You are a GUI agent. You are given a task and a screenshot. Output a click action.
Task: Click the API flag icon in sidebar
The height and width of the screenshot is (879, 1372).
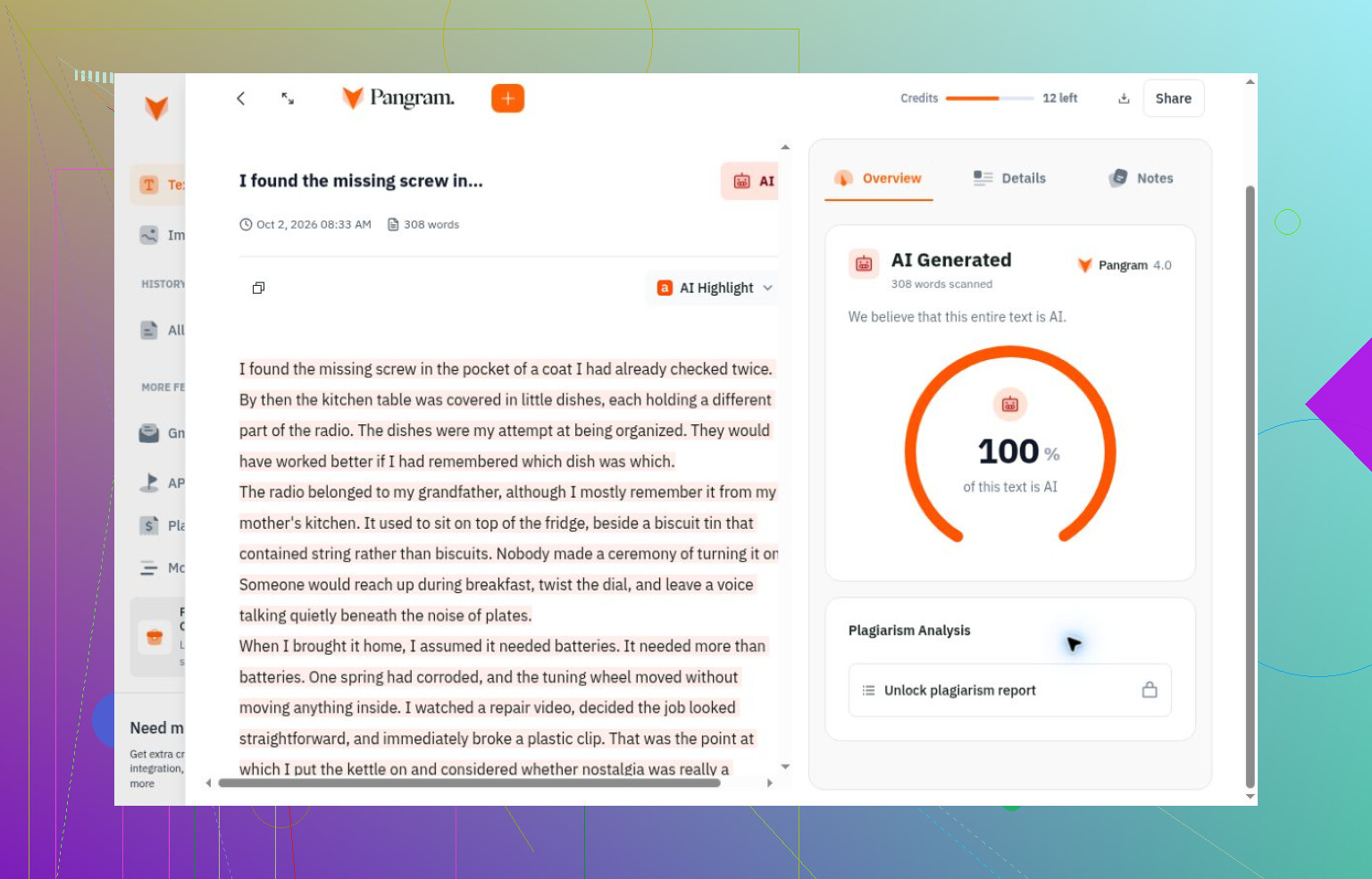tap(149, 482)
